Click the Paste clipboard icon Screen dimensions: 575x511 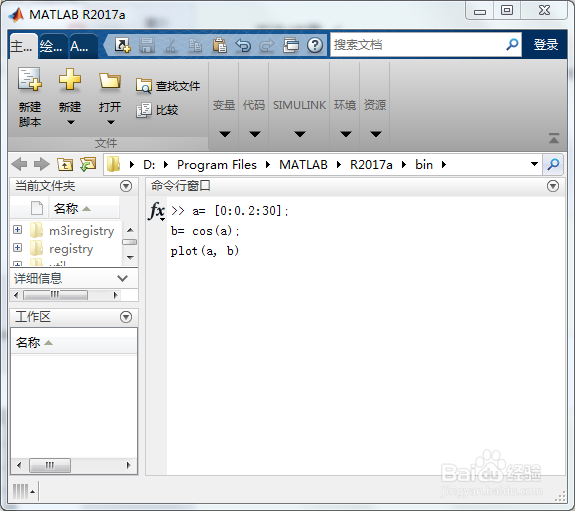[x=219, y=45]
